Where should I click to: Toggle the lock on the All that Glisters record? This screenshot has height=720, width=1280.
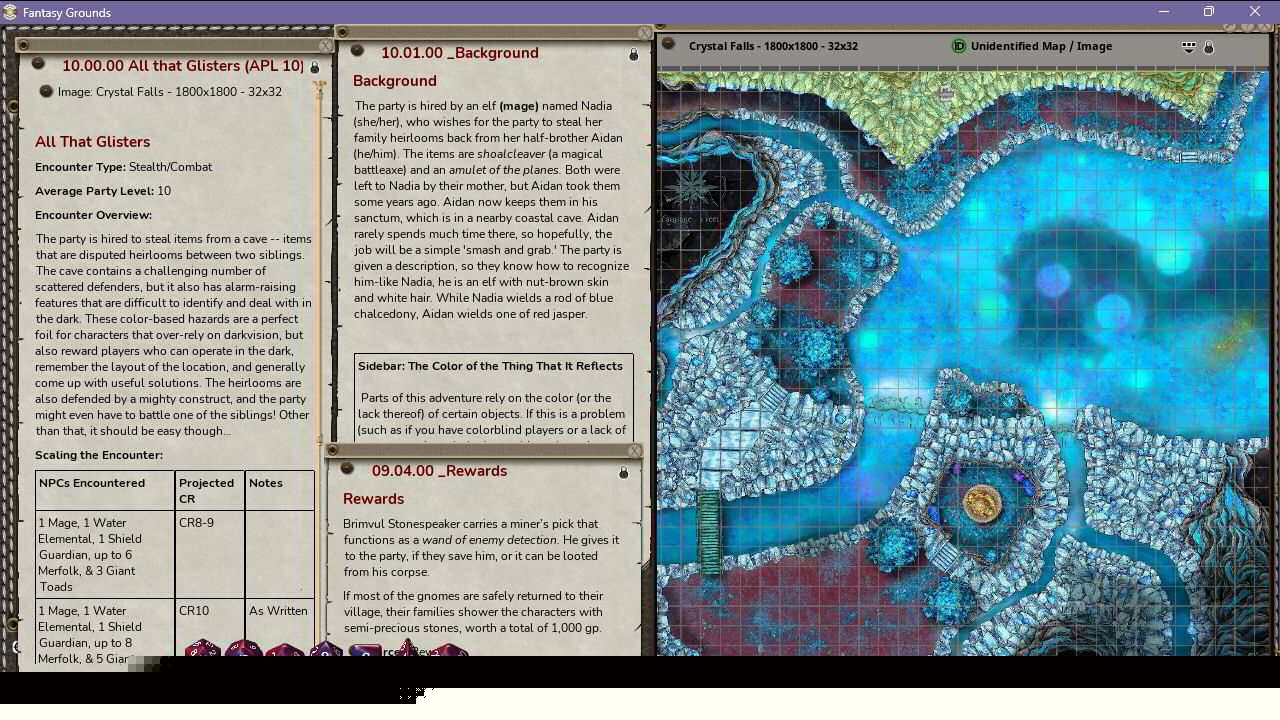coord(314,68)
